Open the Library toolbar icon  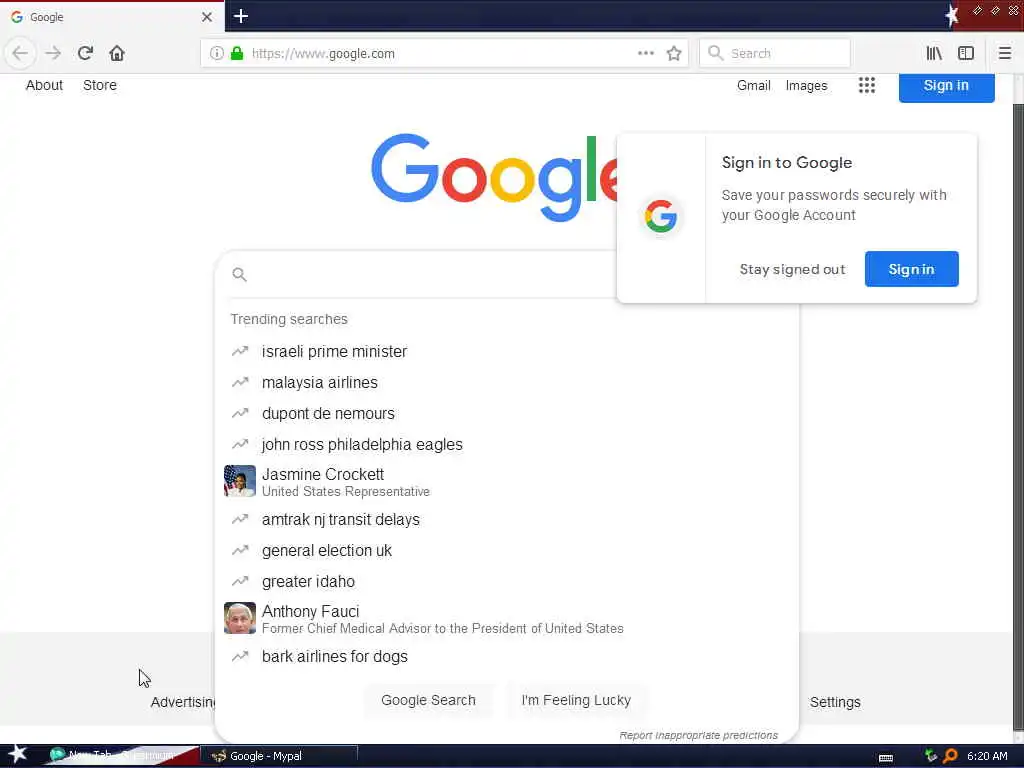[934, 53]
